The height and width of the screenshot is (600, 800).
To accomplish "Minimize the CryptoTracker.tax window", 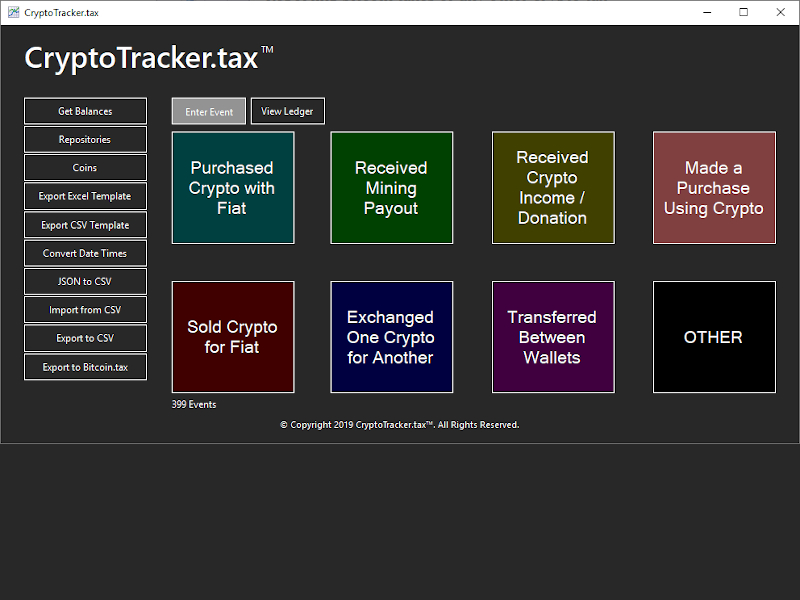I will (707, 12).
